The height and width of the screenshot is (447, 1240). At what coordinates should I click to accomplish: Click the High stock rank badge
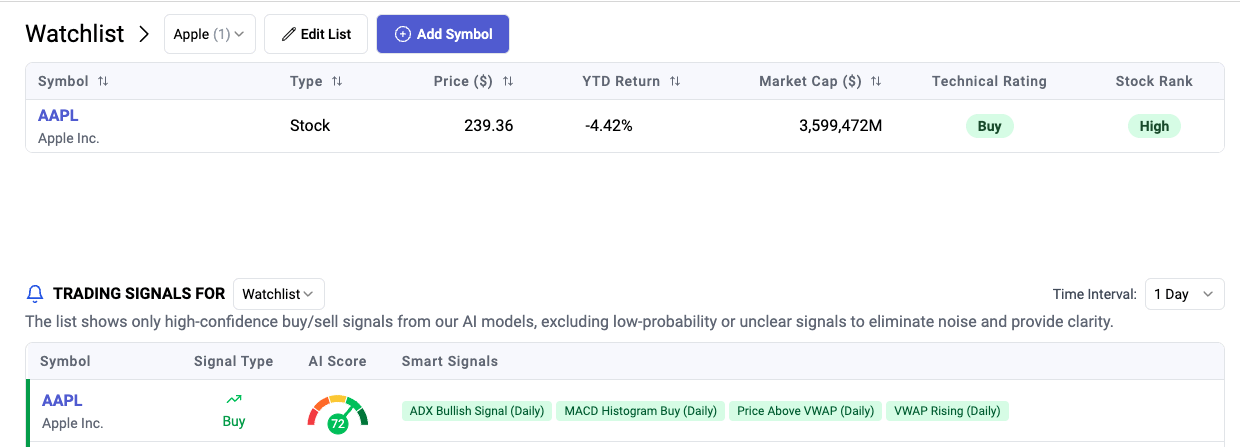coord(1154,126)
